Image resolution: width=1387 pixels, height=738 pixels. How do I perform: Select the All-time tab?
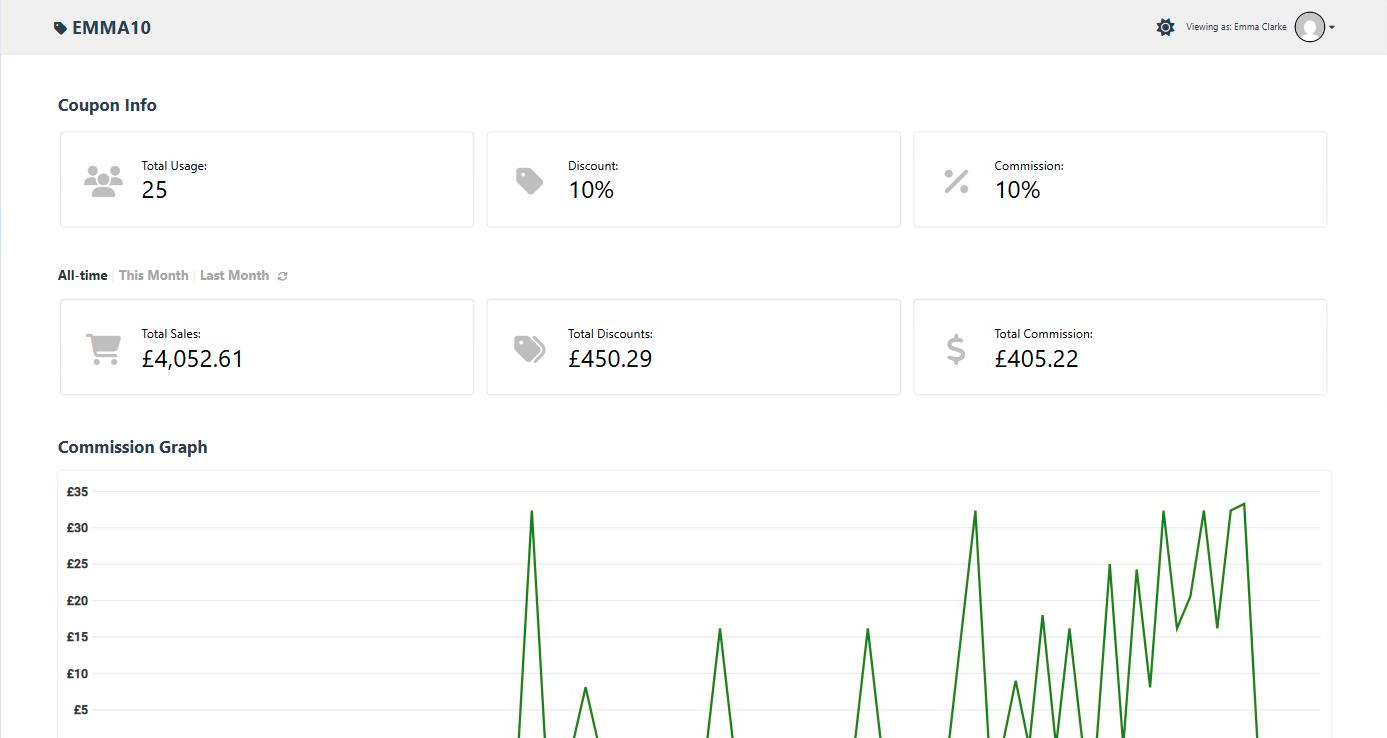point(83,275)
